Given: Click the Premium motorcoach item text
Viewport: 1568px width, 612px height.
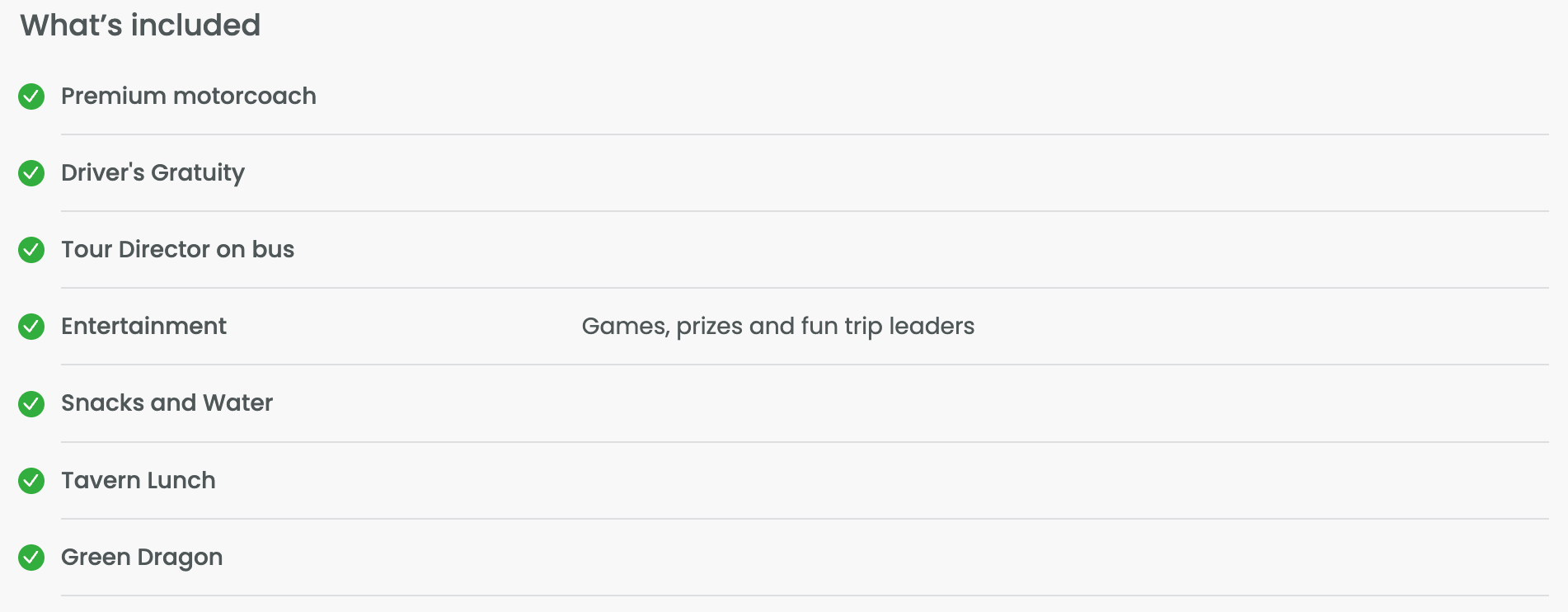Looking at the screenshot, I should pos(189,97).
